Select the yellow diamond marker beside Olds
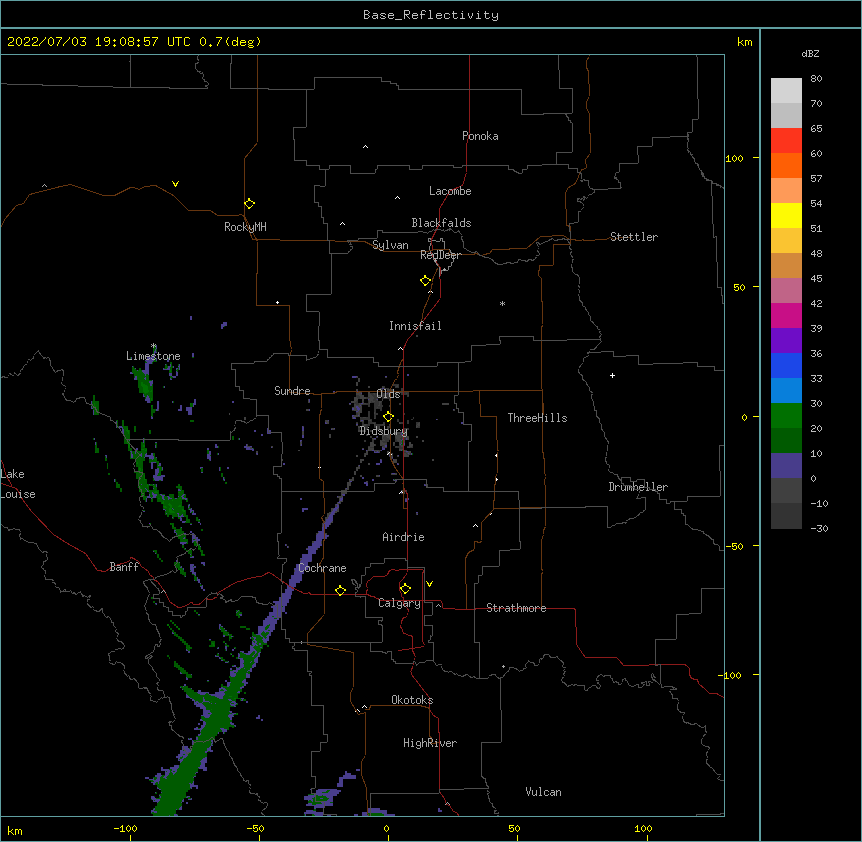862x842 pixels. (389, 417)
